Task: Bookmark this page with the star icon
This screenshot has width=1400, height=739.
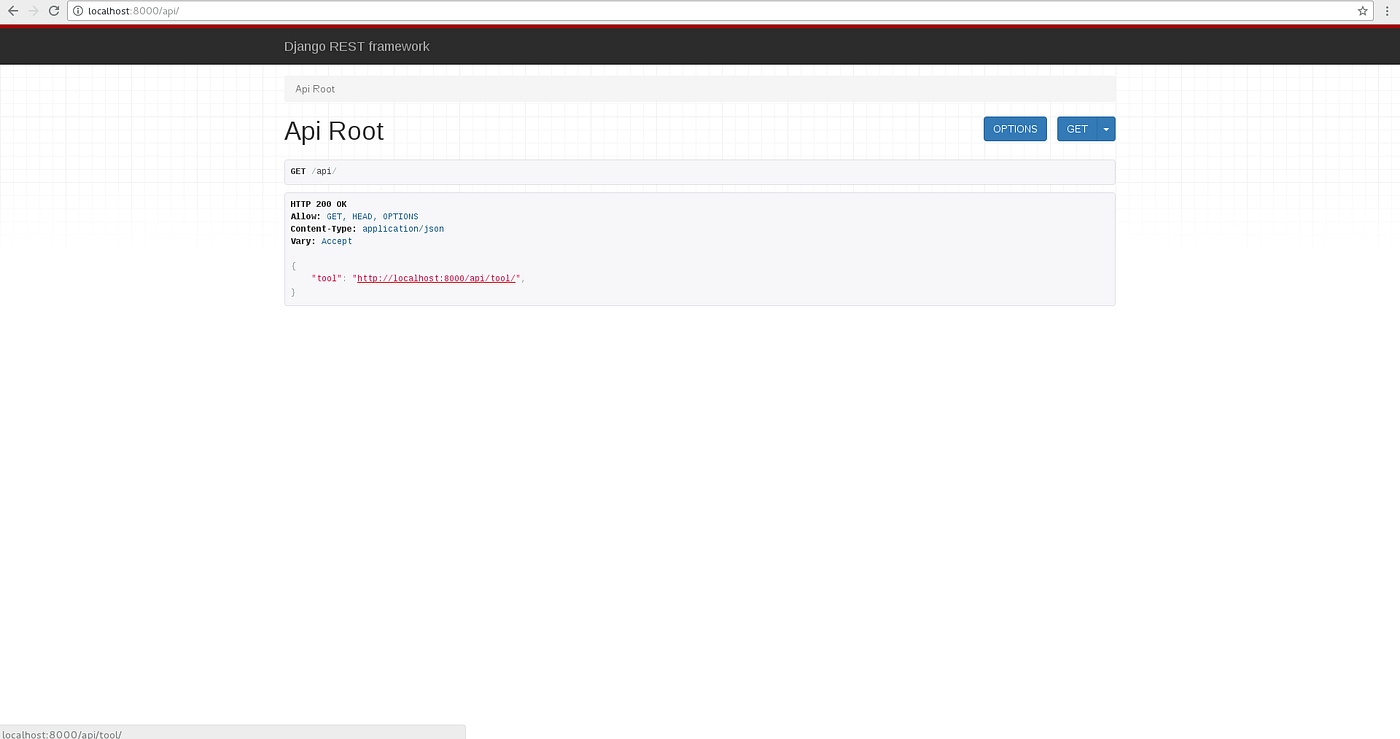Action: click(x=1362, y=11)
